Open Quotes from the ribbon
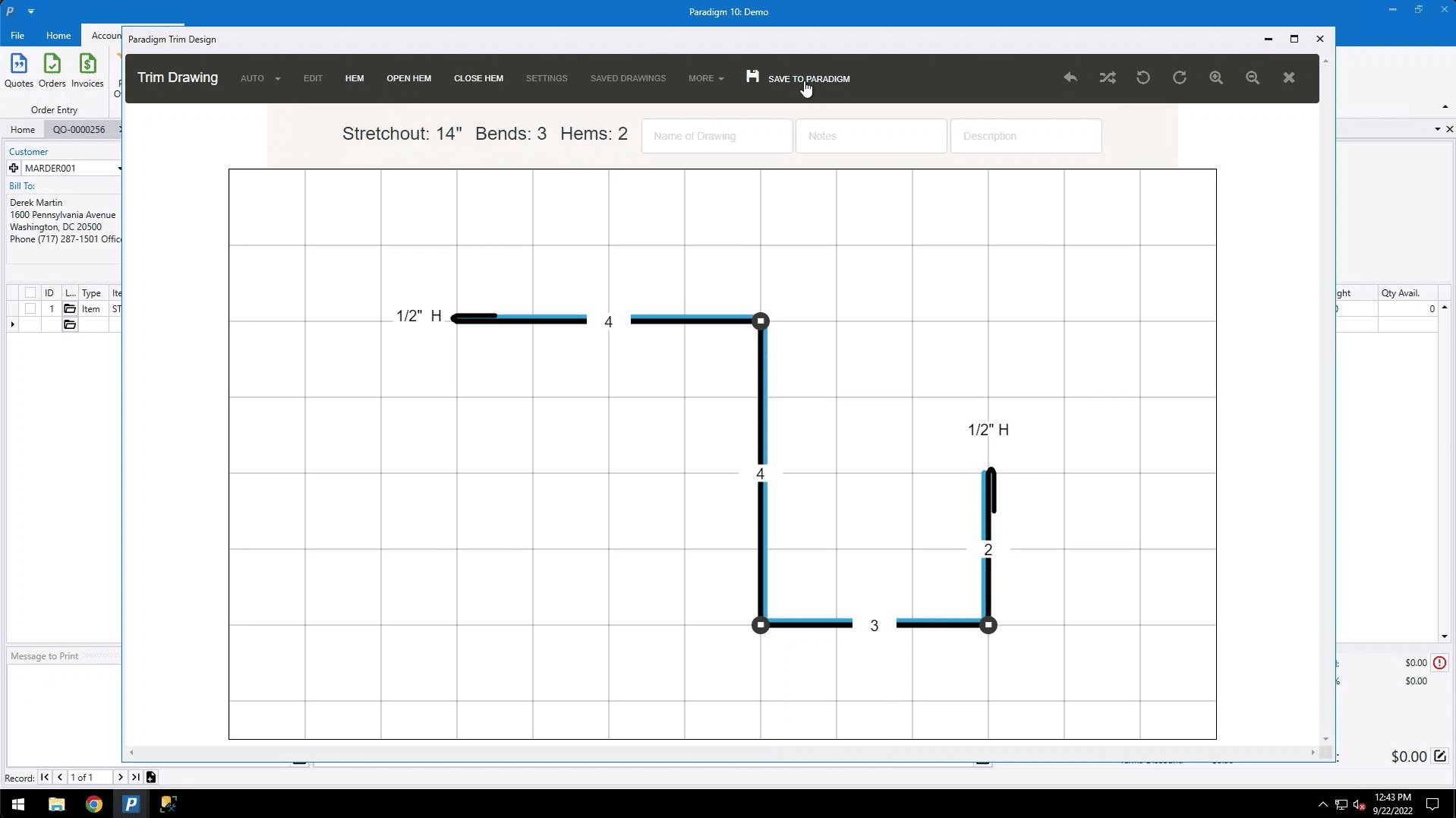The image size is (1456, 818). pyautogui.click(x=19, y=71)
